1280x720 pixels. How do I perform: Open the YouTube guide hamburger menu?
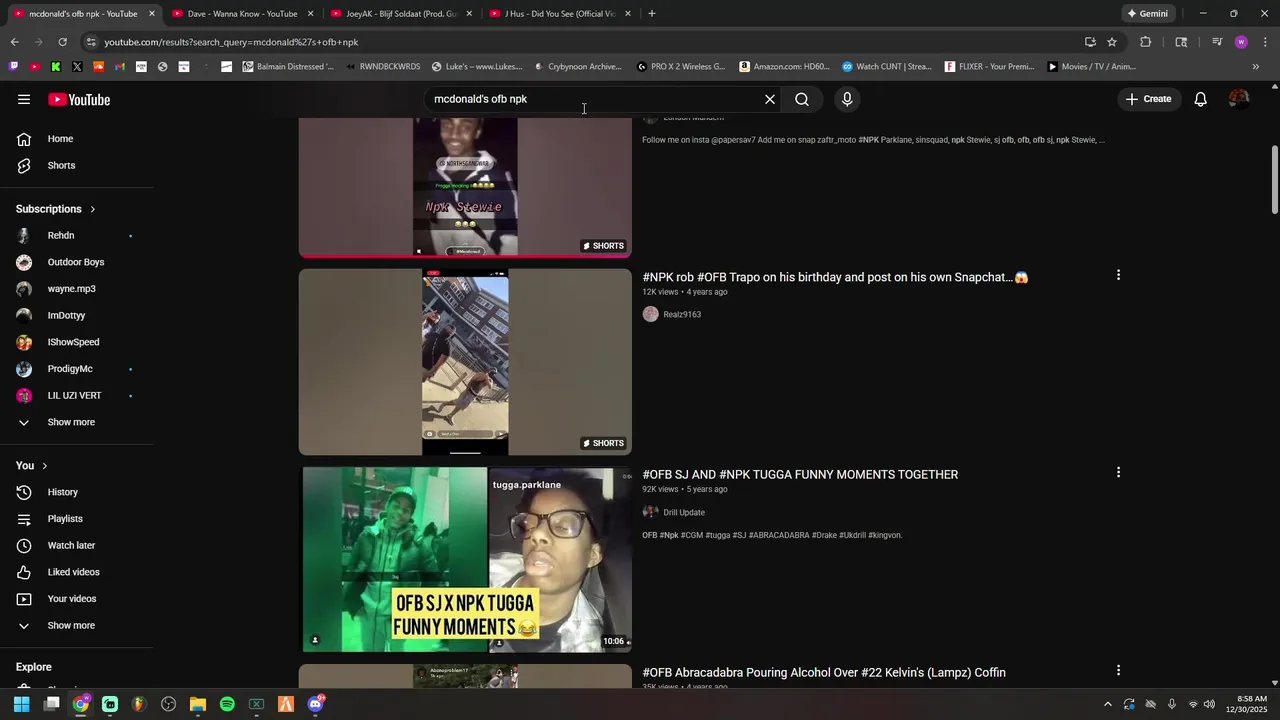(24, 99)
